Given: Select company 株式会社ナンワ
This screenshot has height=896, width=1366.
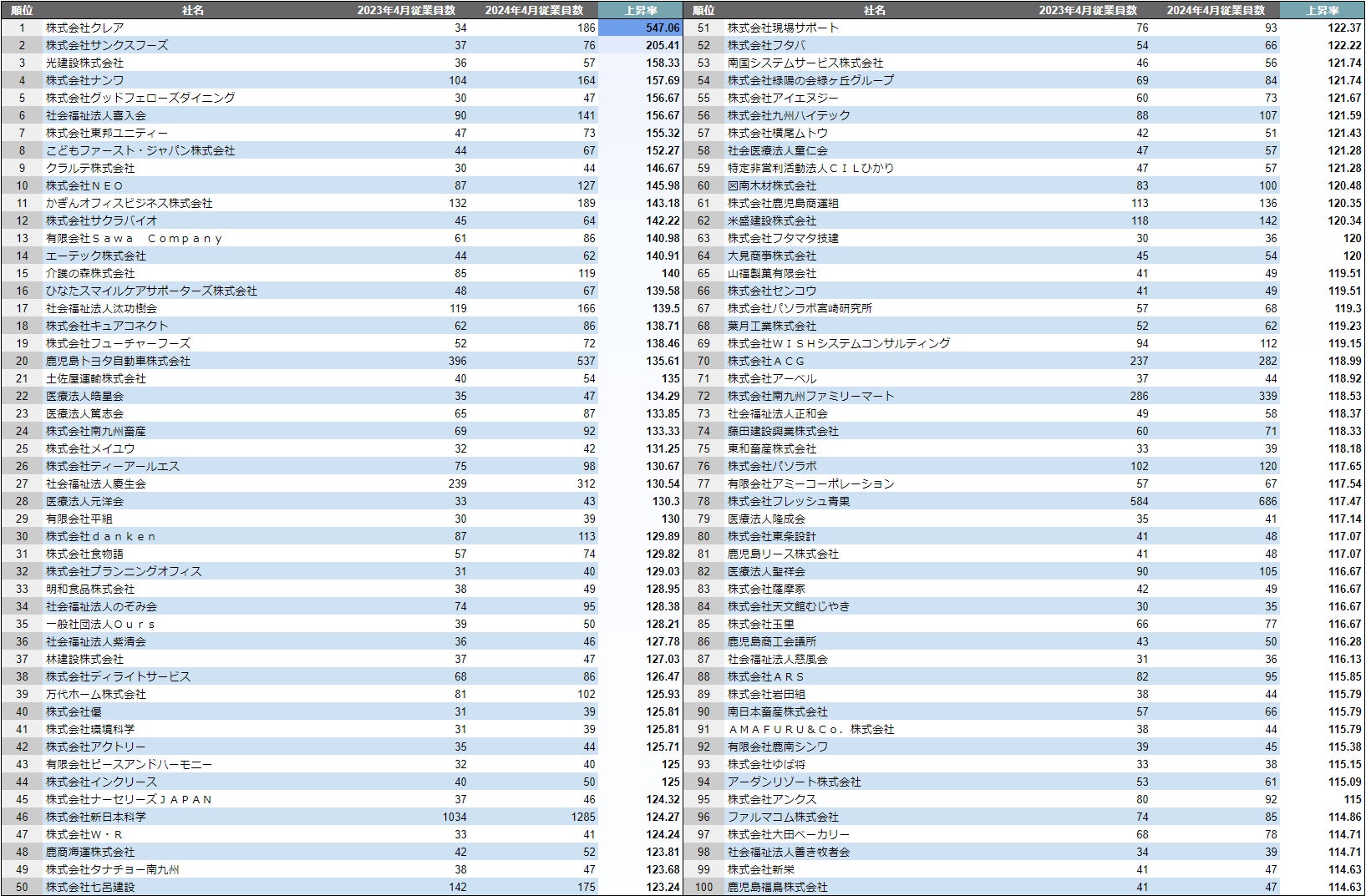Looking at the screenshot, I should 84,80.
